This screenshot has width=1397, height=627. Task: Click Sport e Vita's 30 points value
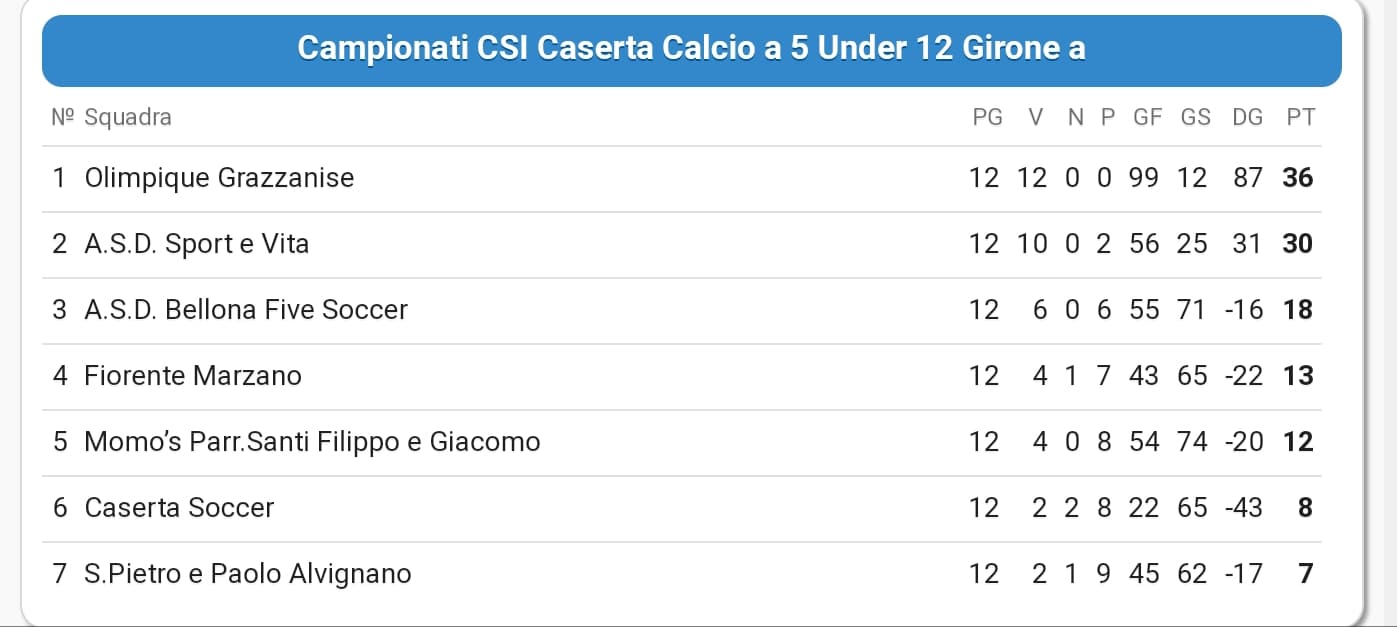[x=1298, y=244]
